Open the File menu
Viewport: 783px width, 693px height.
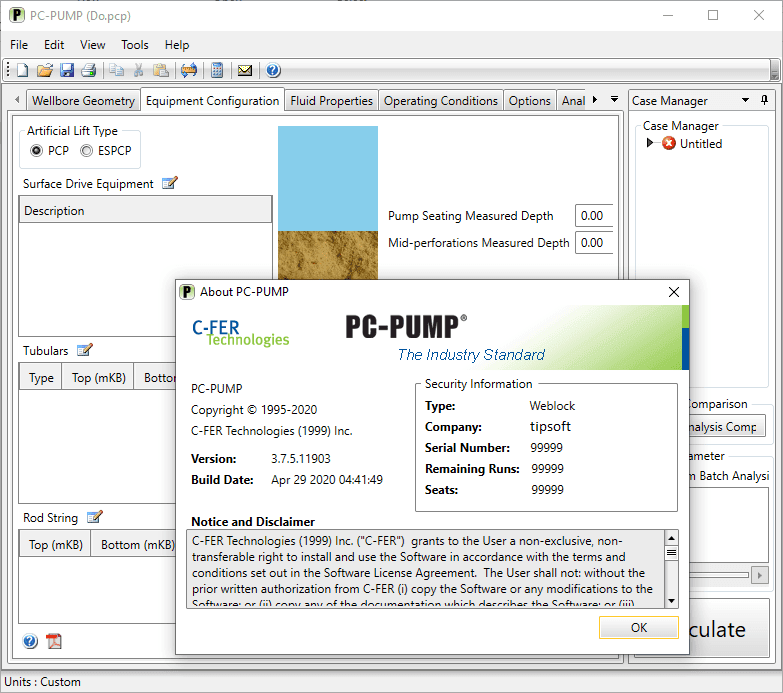19,45
